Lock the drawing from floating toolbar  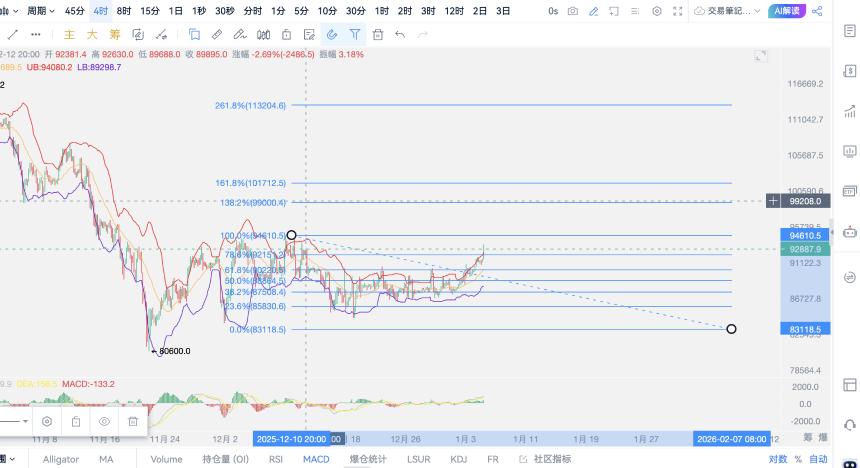pyautogui.click(x=76, y=421)
